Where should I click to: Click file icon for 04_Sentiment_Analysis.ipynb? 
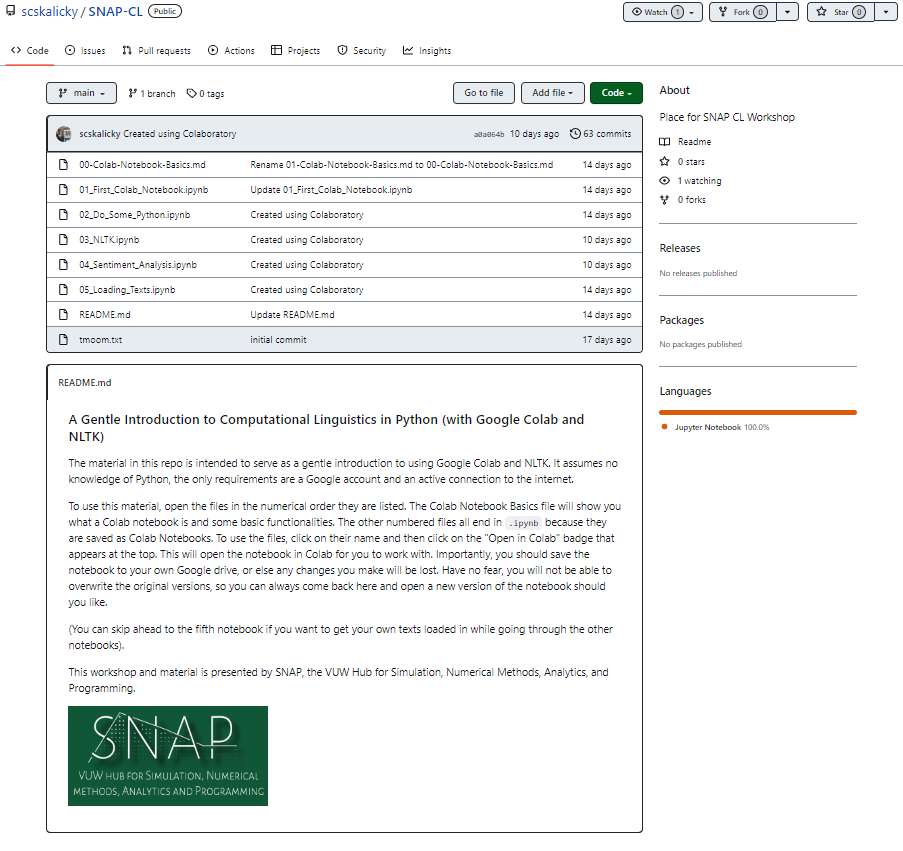tap(63, 265)
